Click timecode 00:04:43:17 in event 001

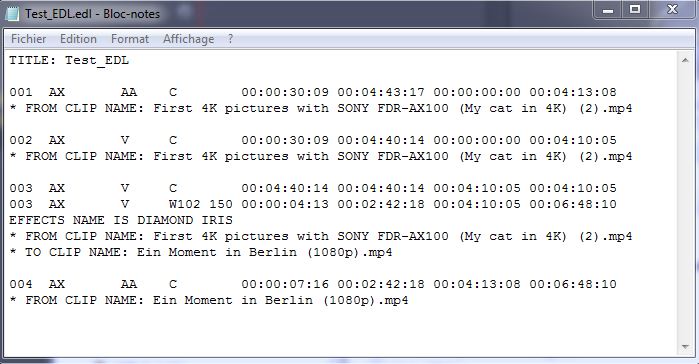381,92
